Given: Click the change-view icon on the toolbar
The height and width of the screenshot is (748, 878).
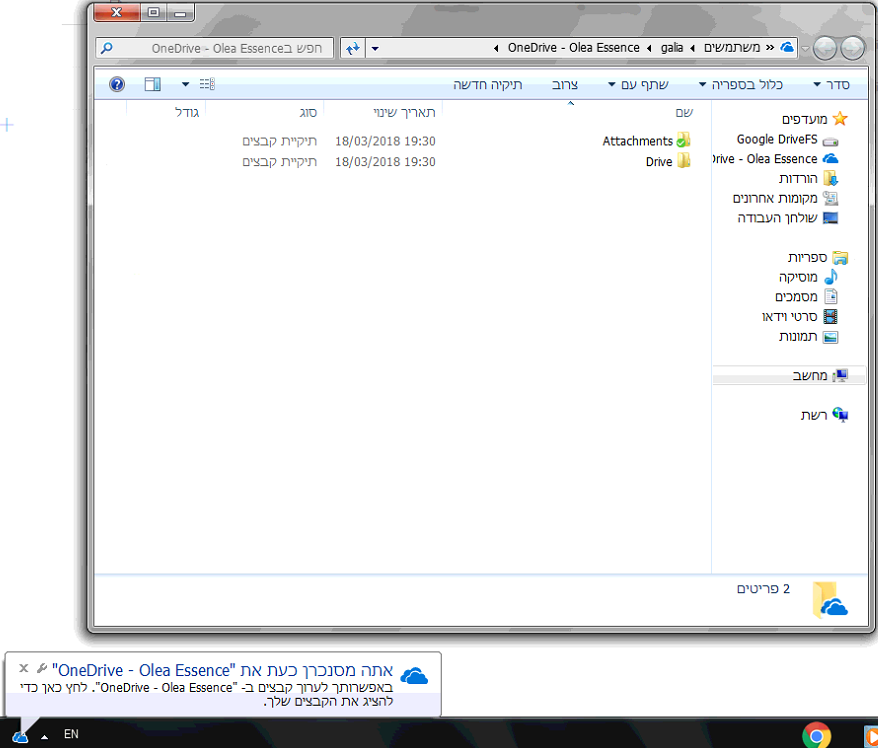Looking at the screenshot, I should click(x=207, y=84).
